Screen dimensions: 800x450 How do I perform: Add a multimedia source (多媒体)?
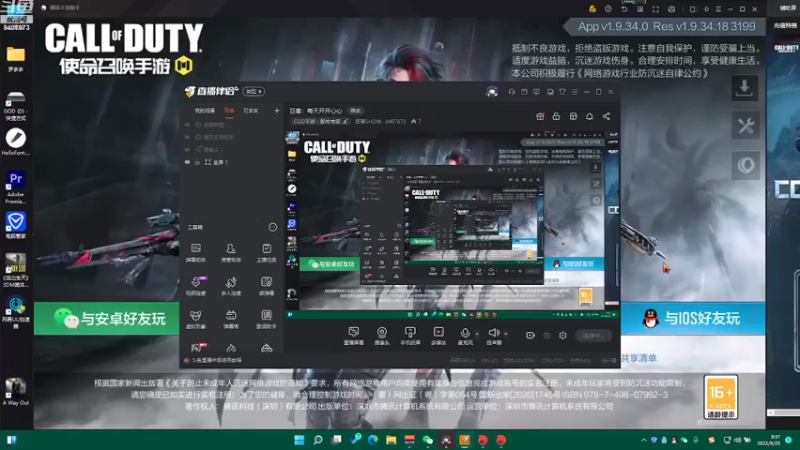click(x=438, y=336)
